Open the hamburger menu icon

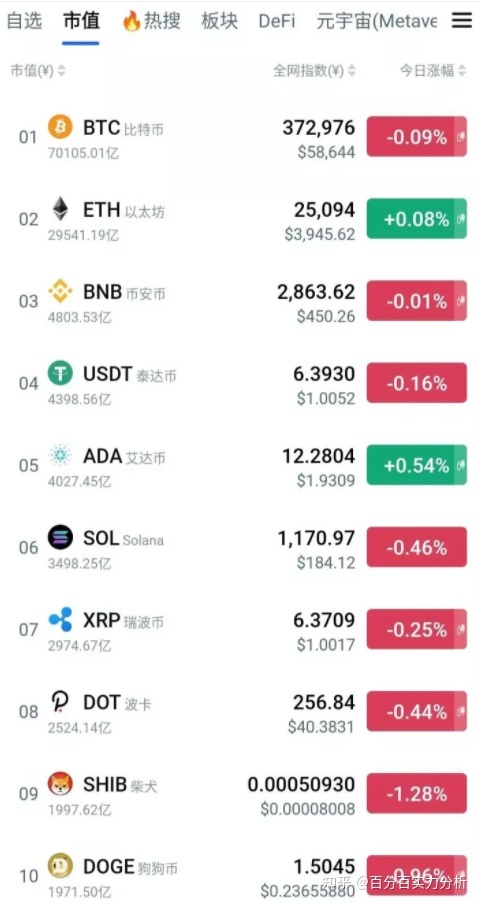coord(462,21)
